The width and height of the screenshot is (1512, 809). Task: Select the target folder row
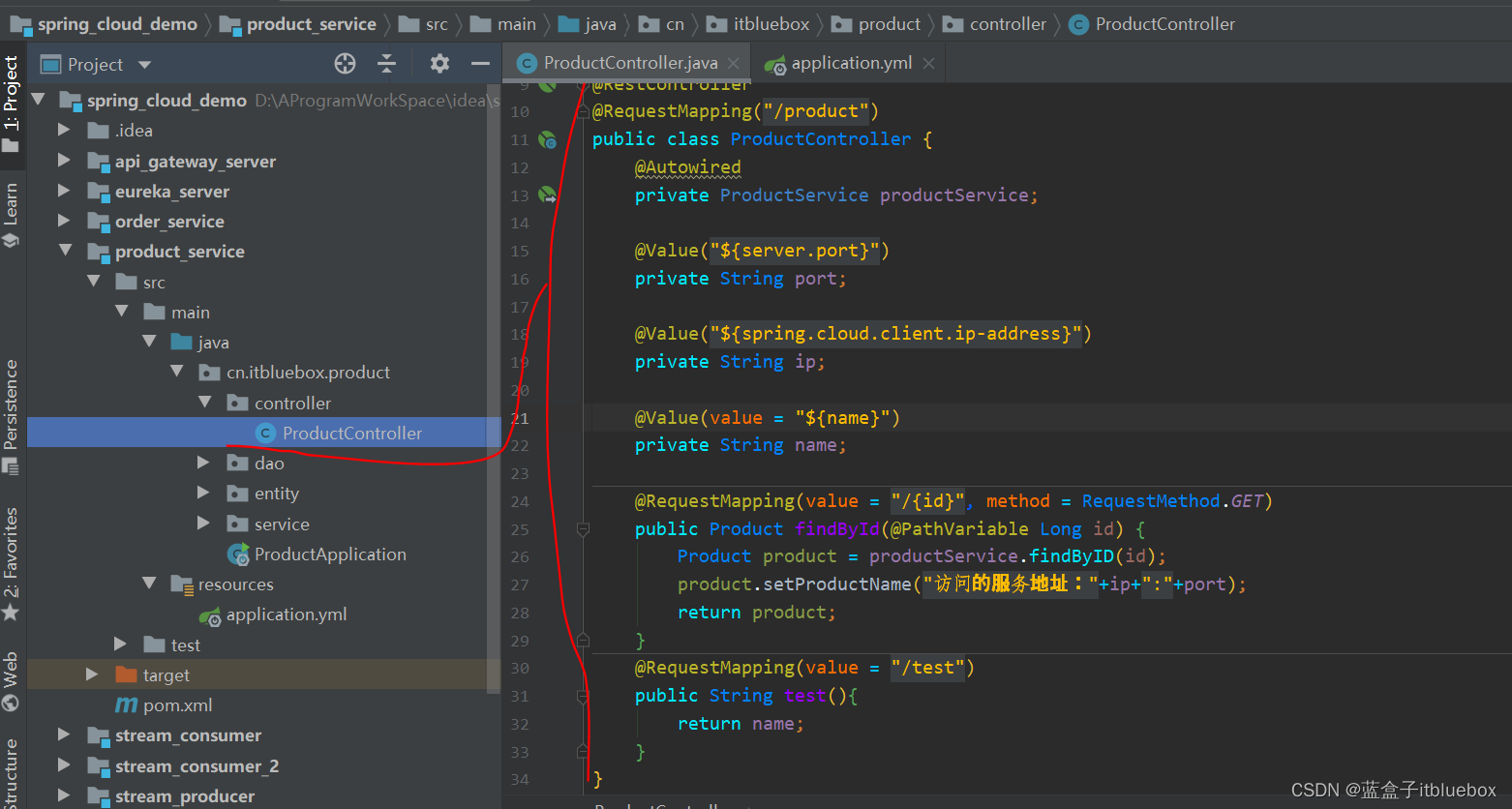click(263, 674)
